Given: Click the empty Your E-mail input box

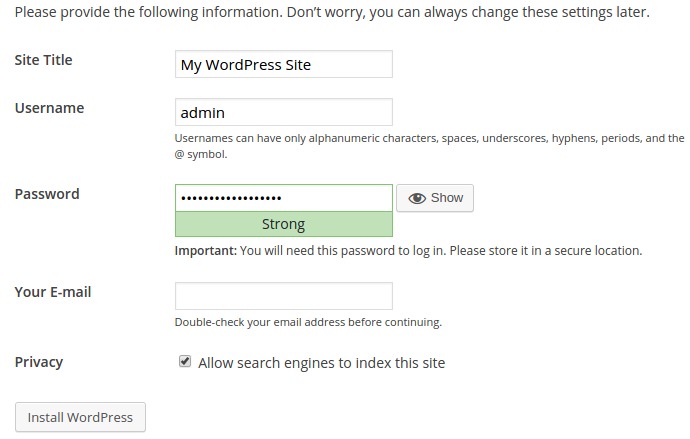Looking at the screenshot, I should click(x=284, y=296).
